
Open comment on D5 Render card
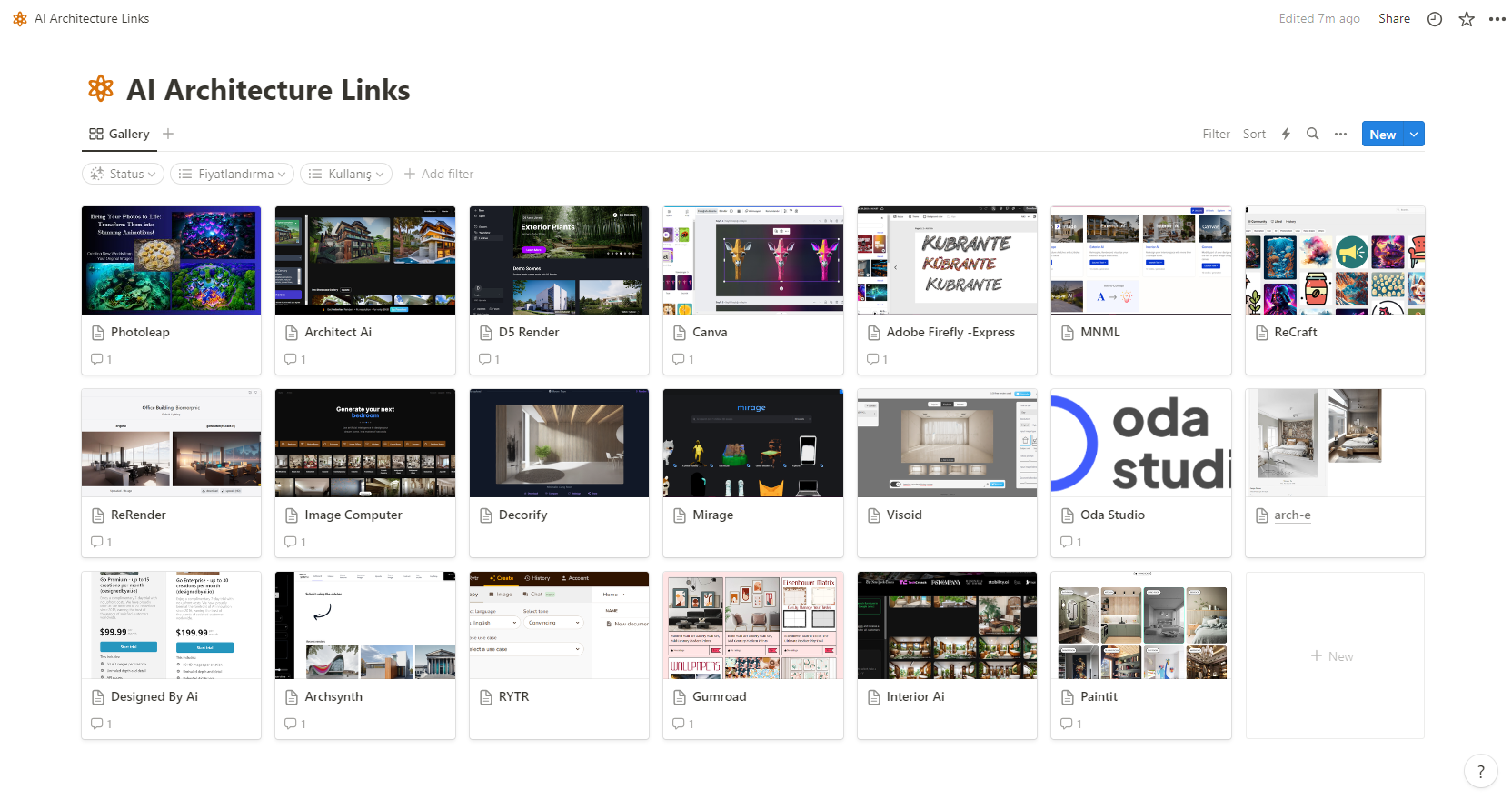coord(489,359)
